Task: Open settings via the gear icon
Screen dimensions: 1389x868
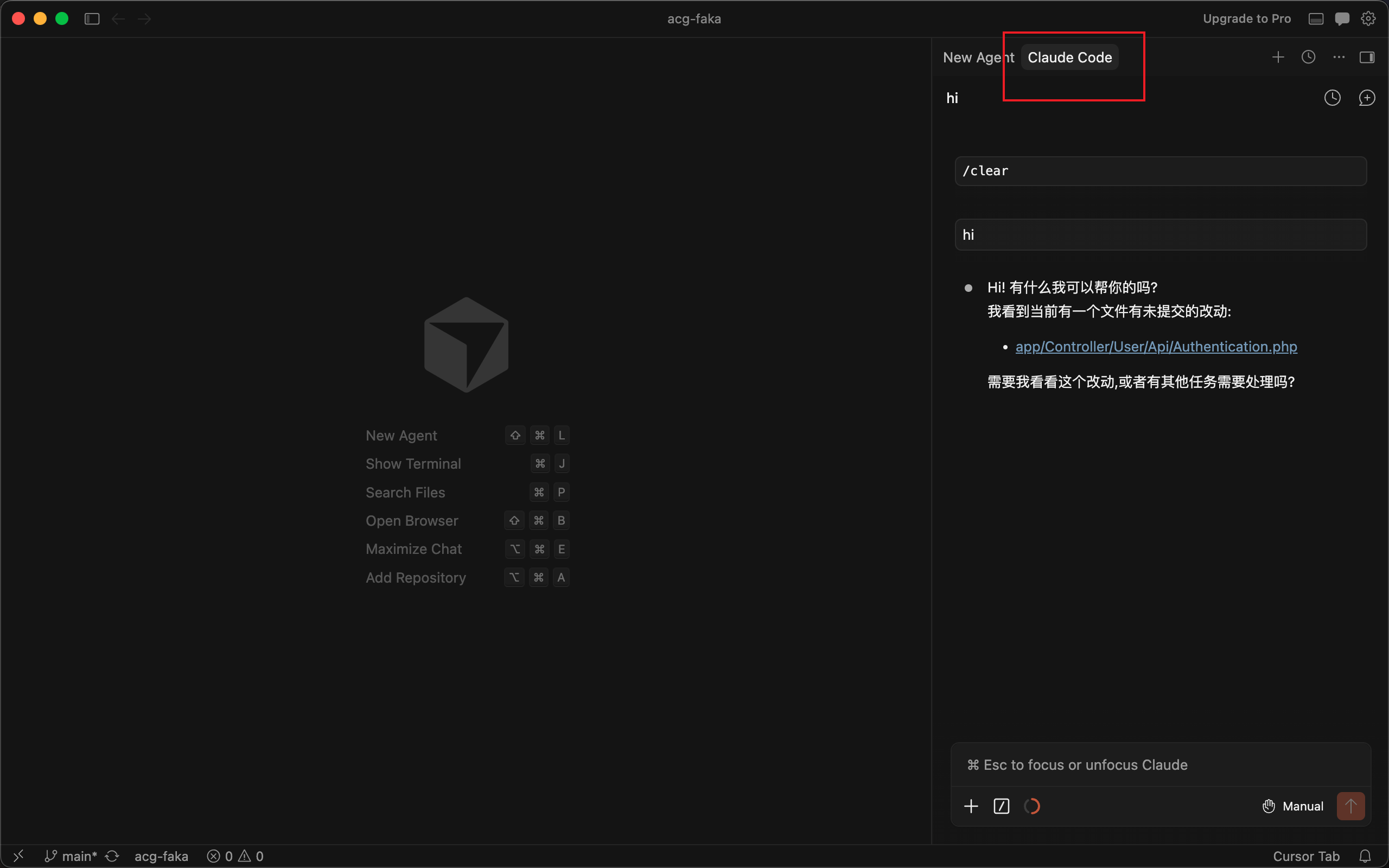Action: (1368, 19)
